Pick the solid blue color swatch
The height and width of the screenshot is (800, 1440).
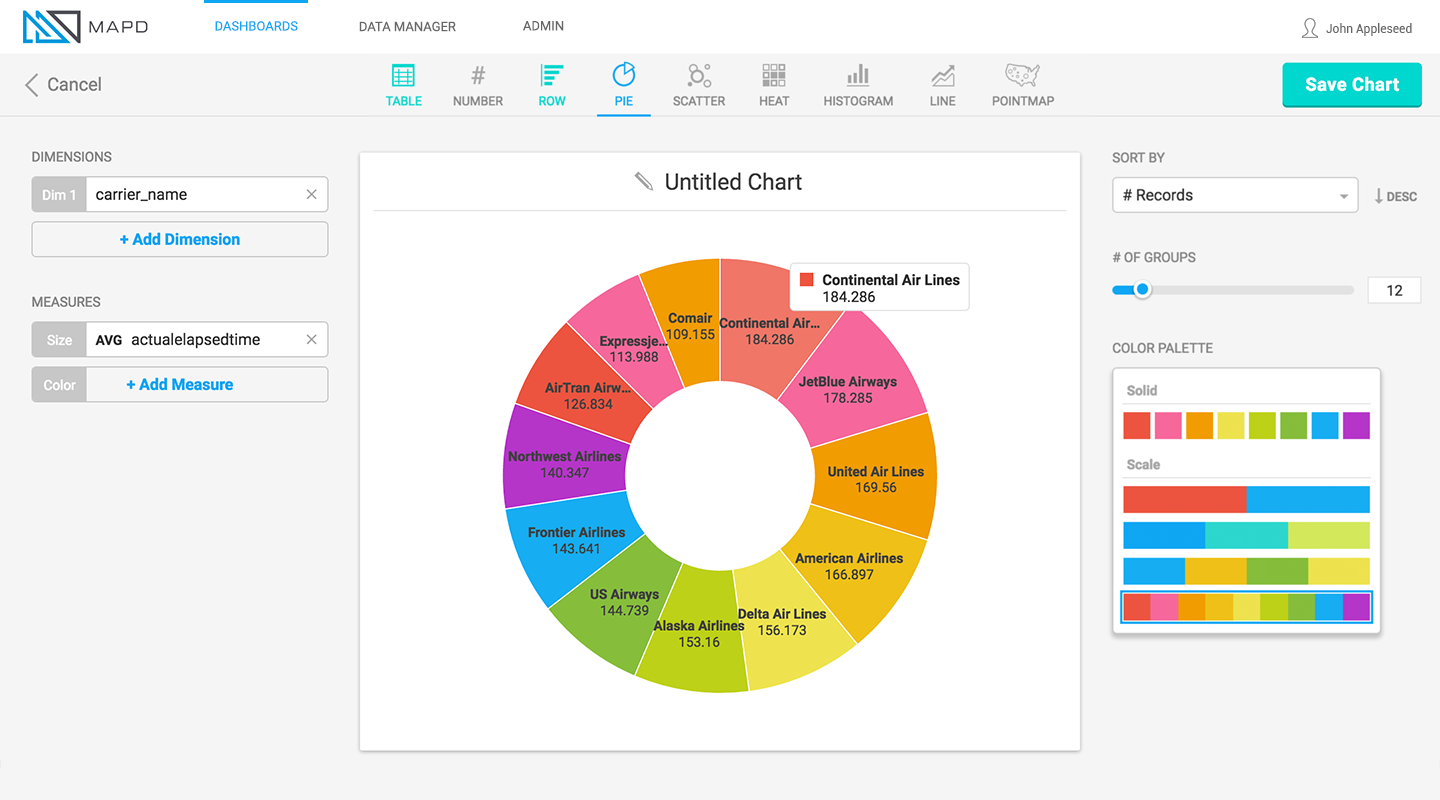pos(1325,425)
